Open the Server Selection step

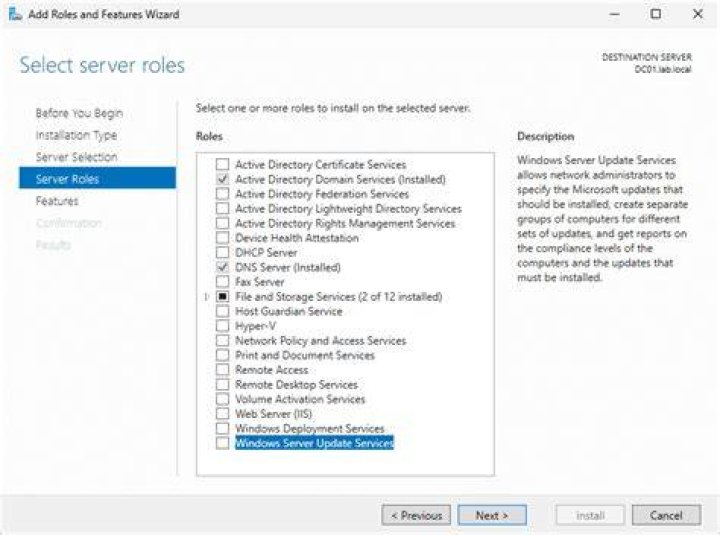pos(76,157)
